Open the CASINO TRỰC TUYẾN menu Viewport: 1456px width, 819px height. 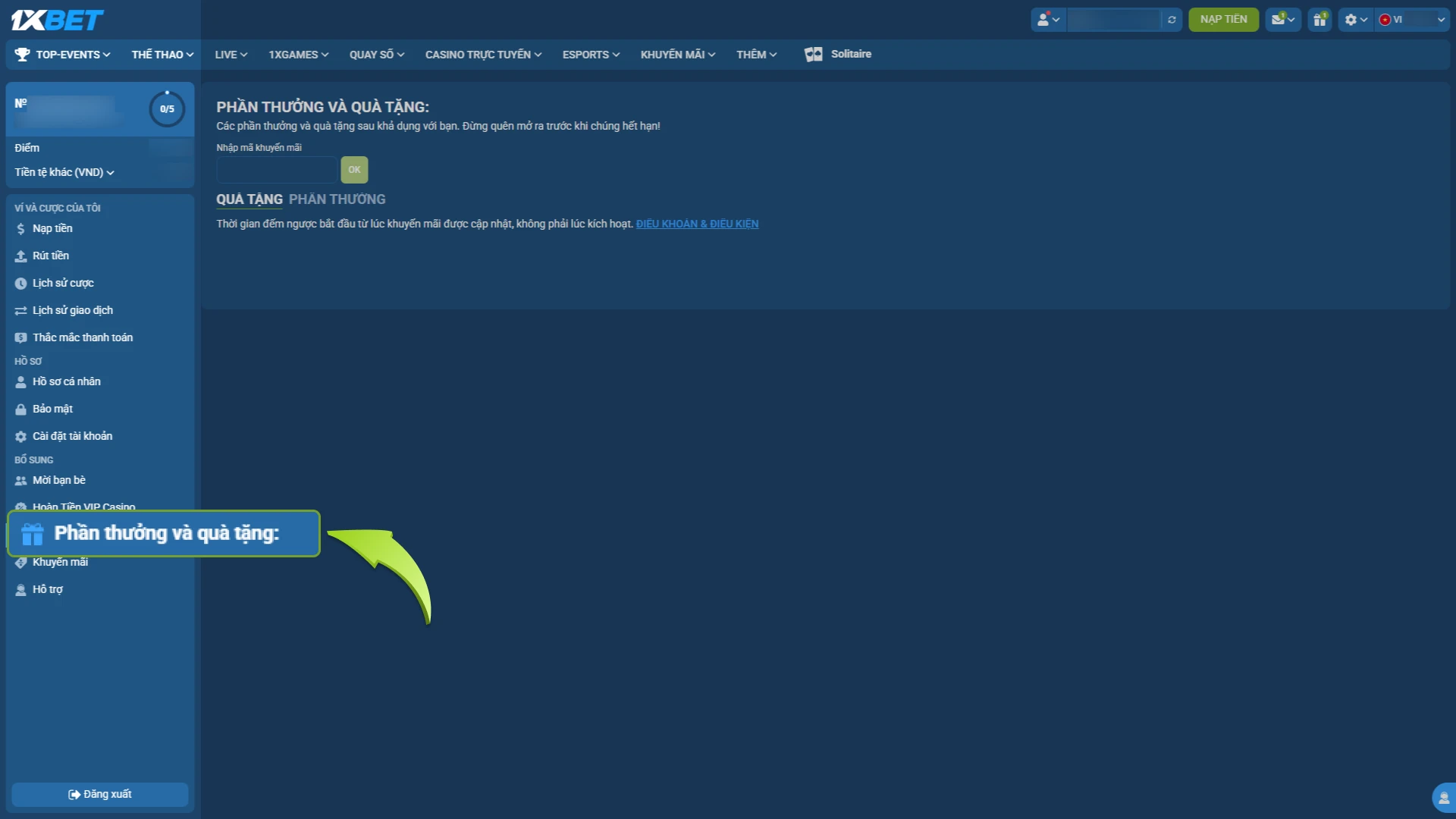(483, 55)
